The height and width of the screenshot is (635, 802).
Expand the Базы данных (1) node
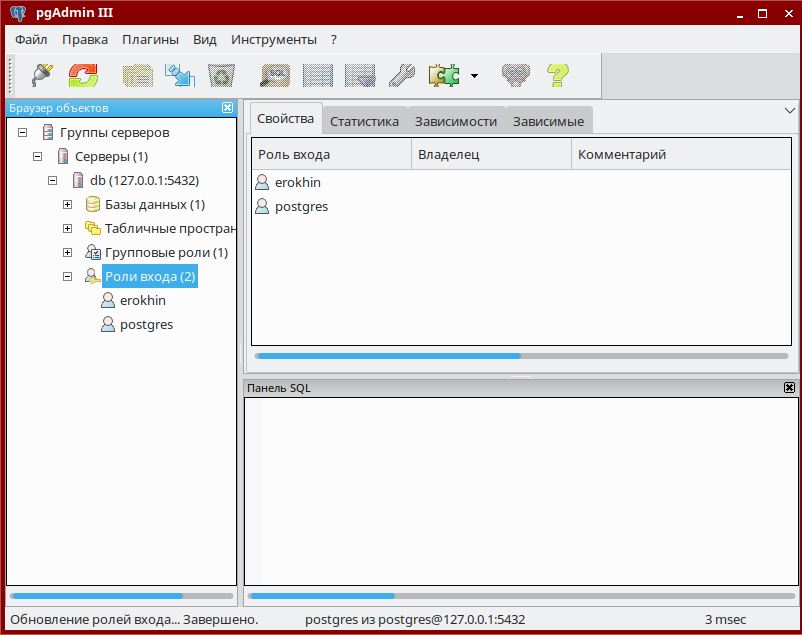pyautogui.click(x=68, y=205)
